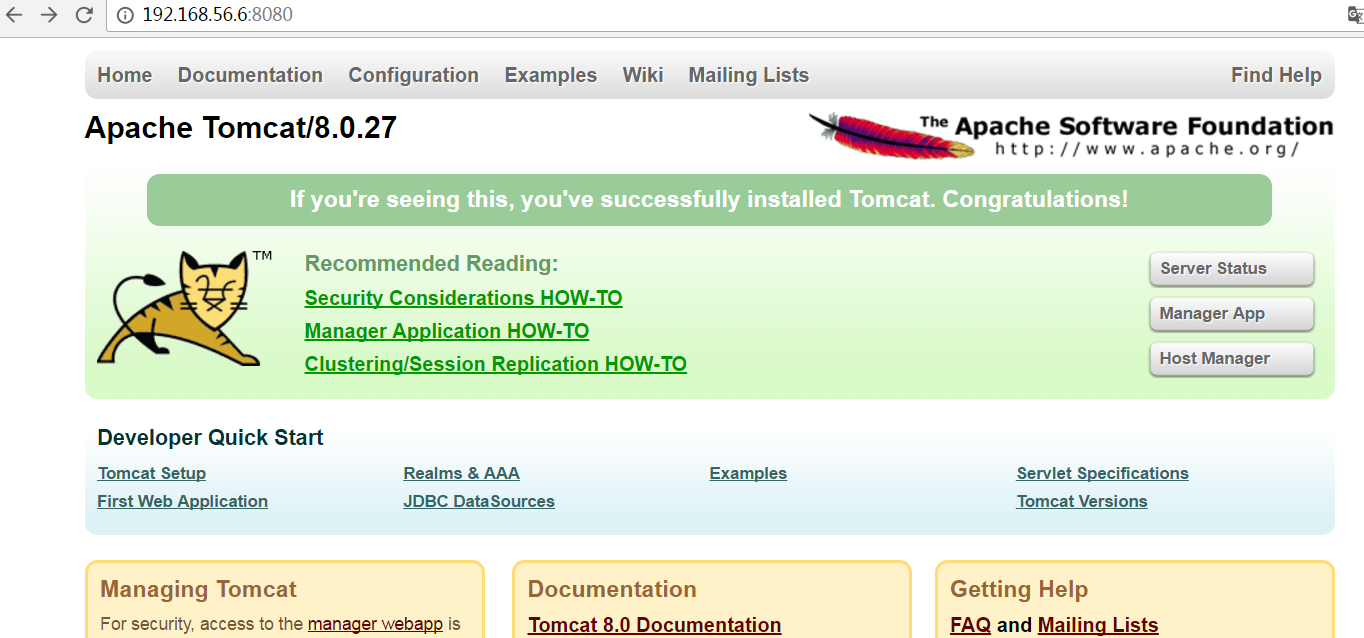Click the browser back arrow
1364x638 pixels.
point(15,15)
